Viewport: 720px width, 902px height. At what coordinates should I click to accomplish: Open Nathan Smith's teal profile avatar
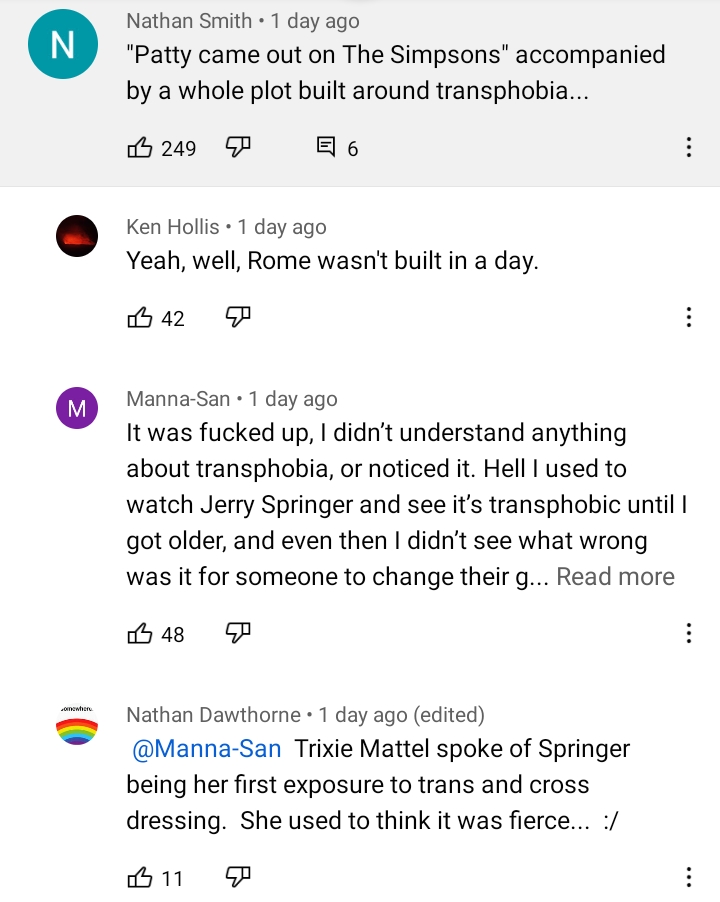point(64,46)
